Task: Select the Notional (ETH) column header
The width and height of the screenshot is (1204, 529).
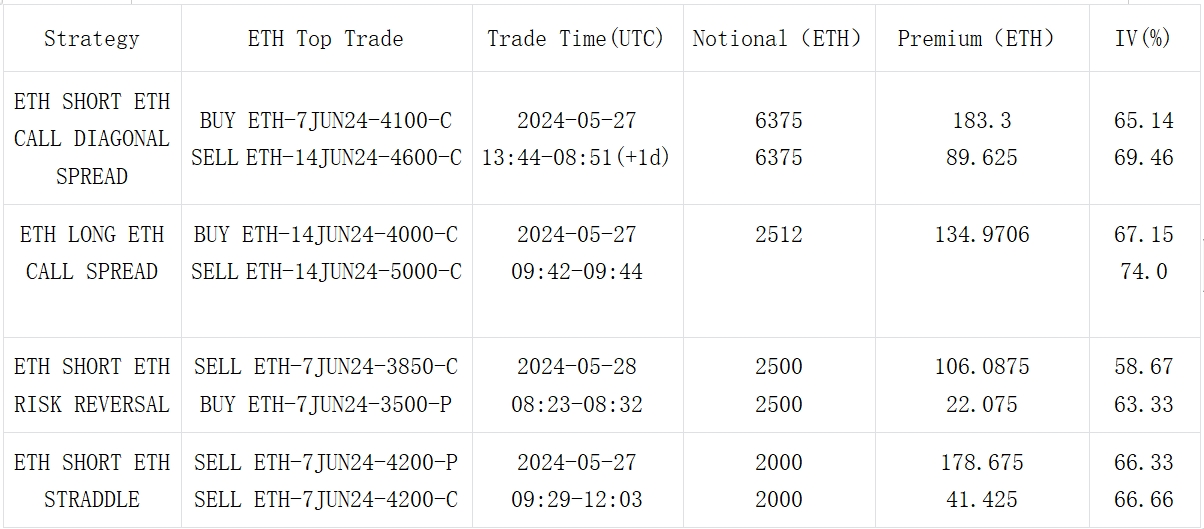Action: click(x=778, y=39)
